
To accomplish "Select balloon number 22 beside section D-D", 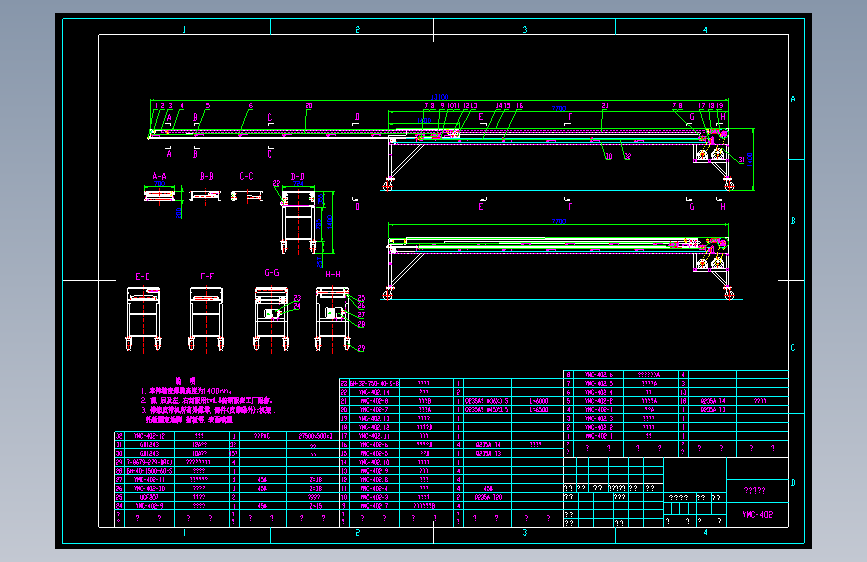I will pyautogui.click(x=276, y=183).
